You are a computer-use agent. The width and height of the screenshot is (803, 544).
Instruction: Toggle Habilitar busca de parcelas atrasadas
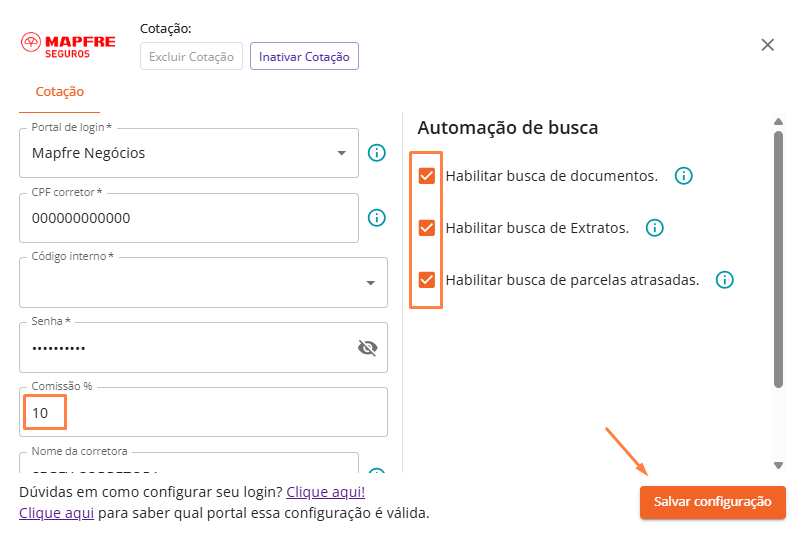coord(427,280)
